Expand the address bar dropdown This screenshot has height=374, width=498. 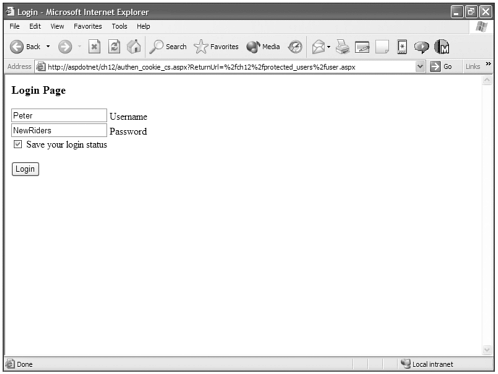[420, 67]
